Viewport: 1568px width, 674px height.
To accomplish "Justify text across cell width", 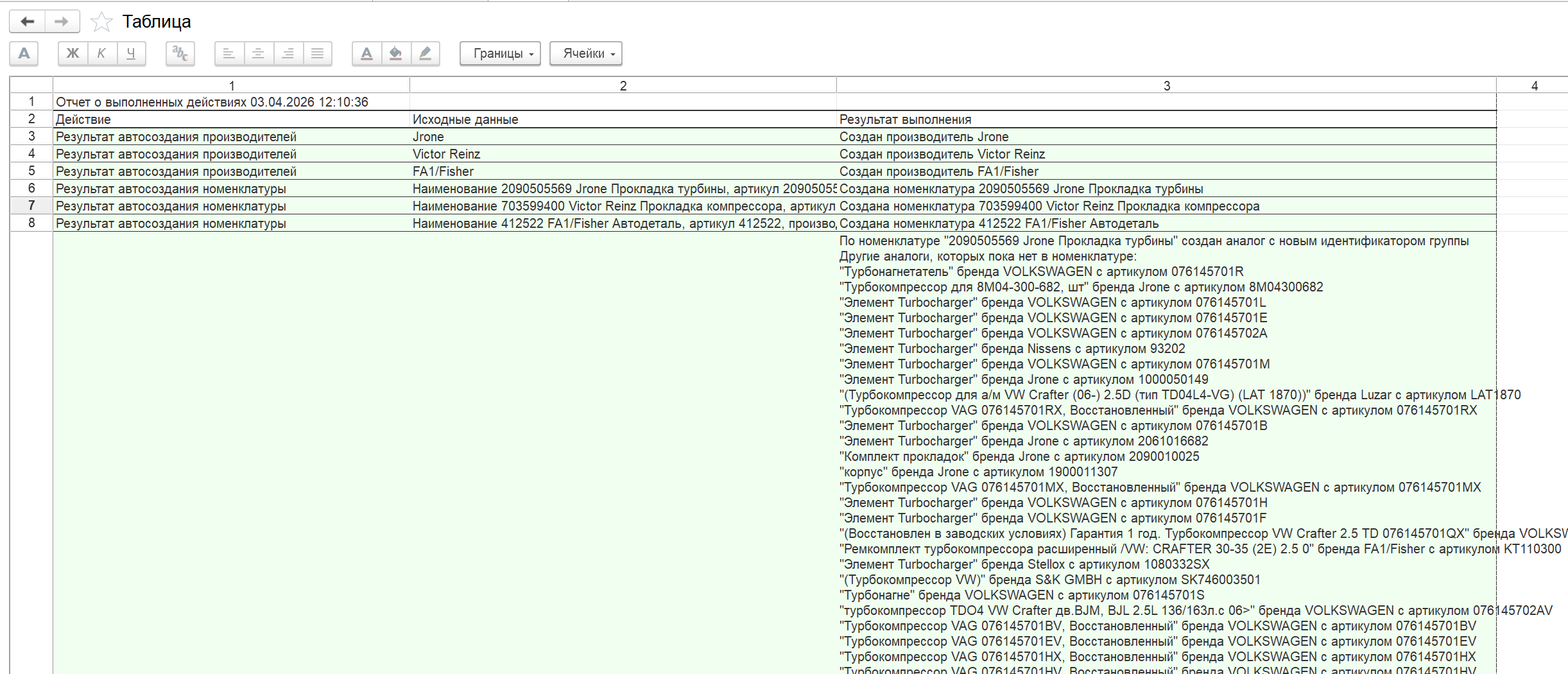I will pos(317,53).
